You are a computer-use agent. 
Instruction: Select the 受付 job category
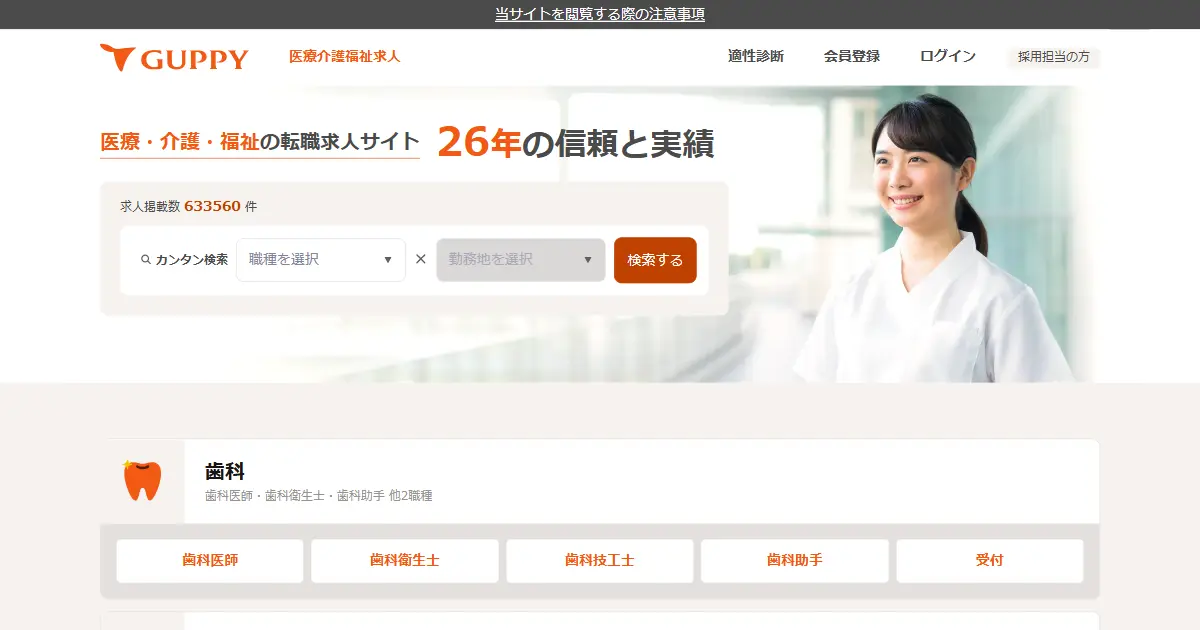click(990, 561)
